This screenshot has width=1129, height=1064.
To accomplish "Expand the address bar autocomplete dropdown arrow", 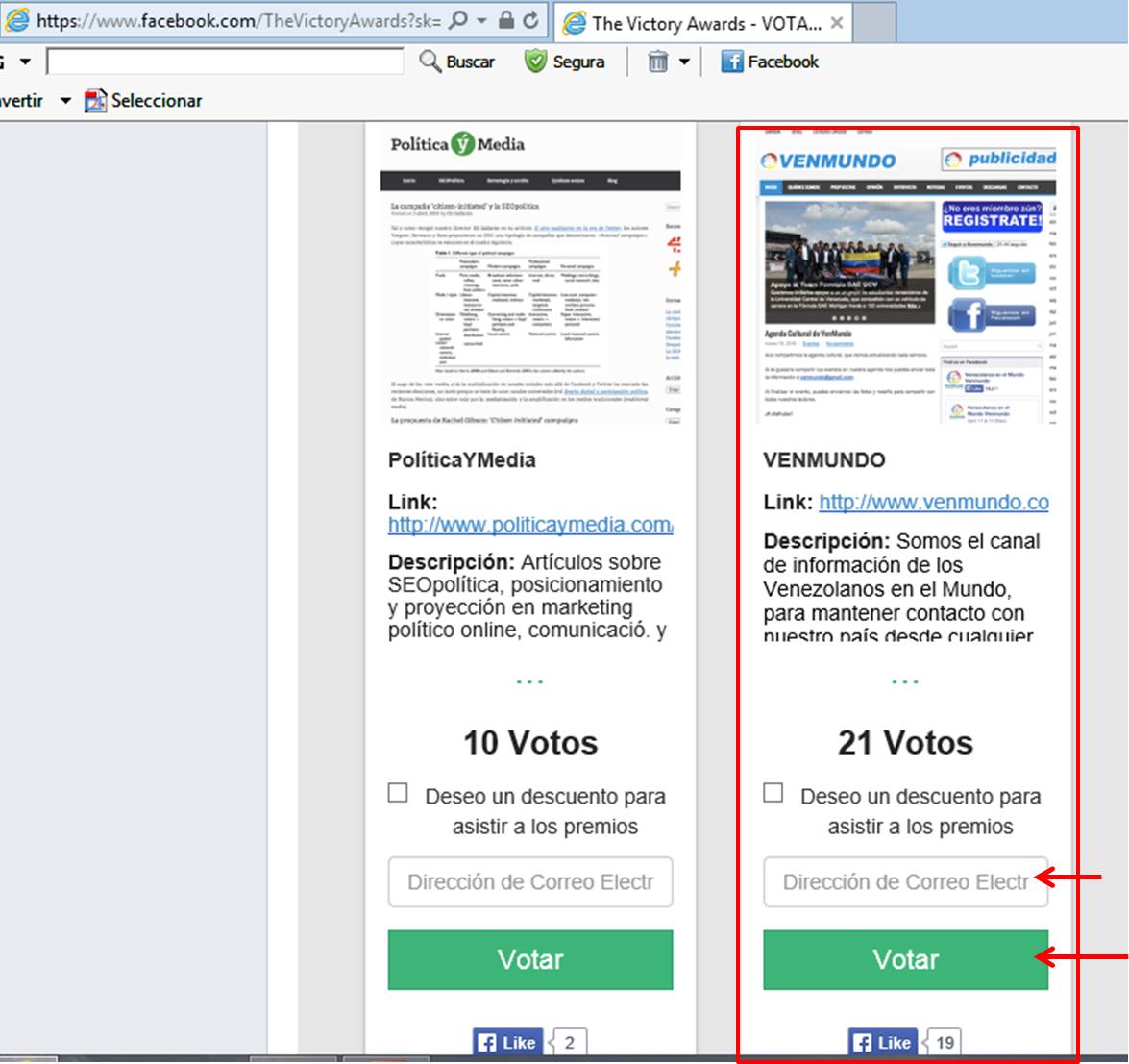I will [482, 21].
